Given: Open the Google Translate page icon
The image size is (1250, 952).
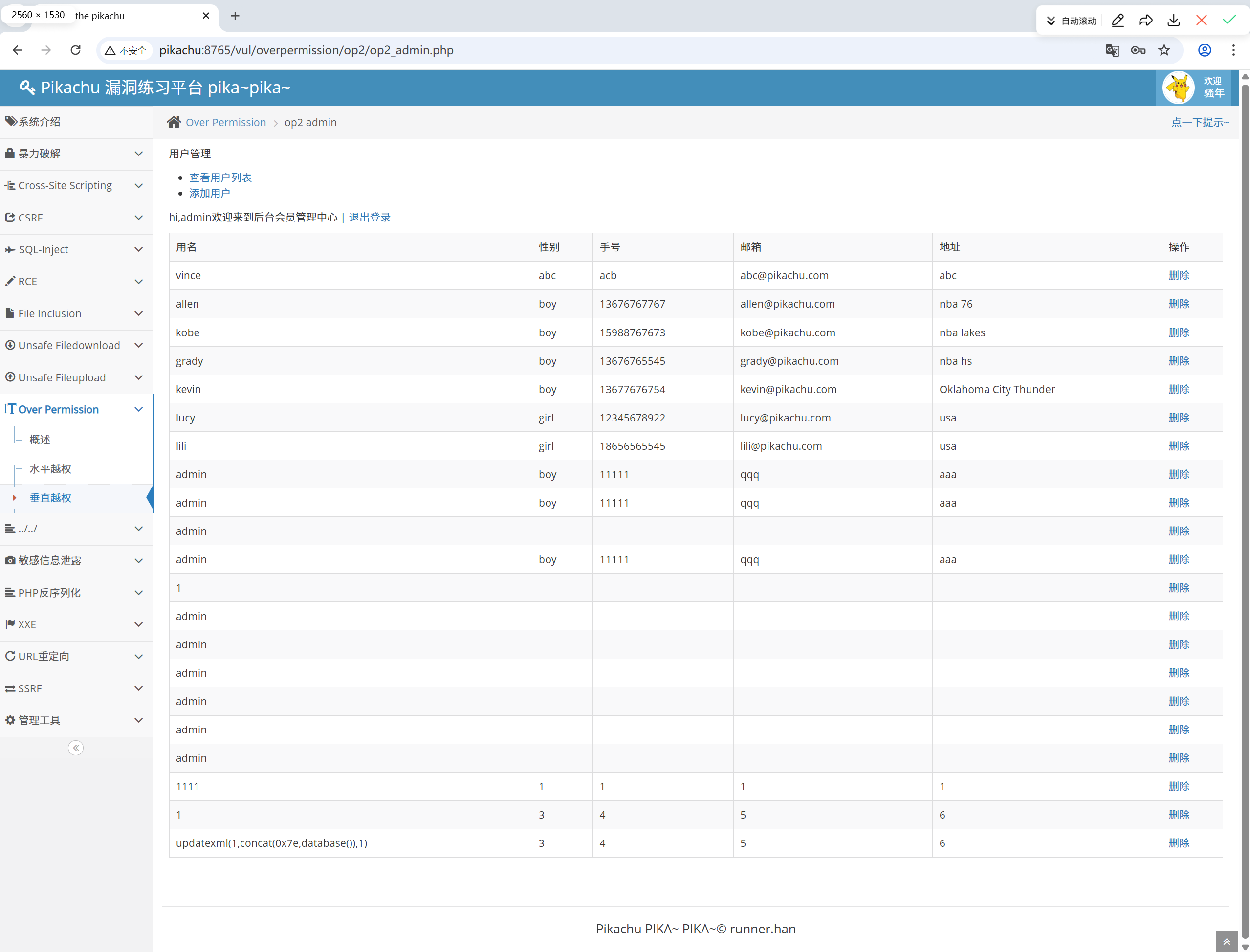Looking at the screenshot, I should point(1112,50).
